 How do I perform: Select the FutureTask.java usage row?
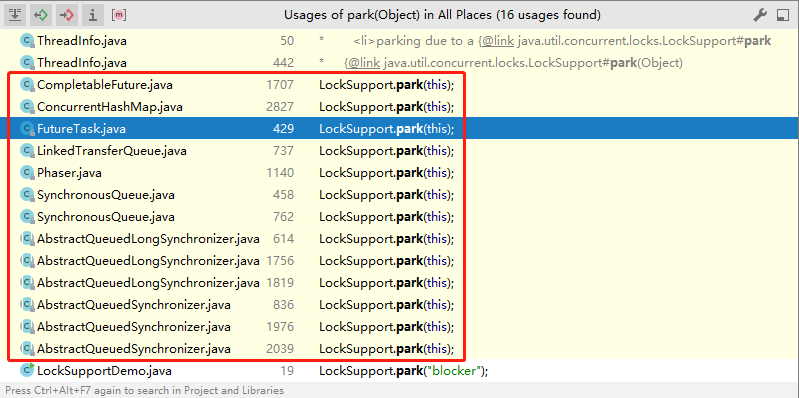coord(400,129)
